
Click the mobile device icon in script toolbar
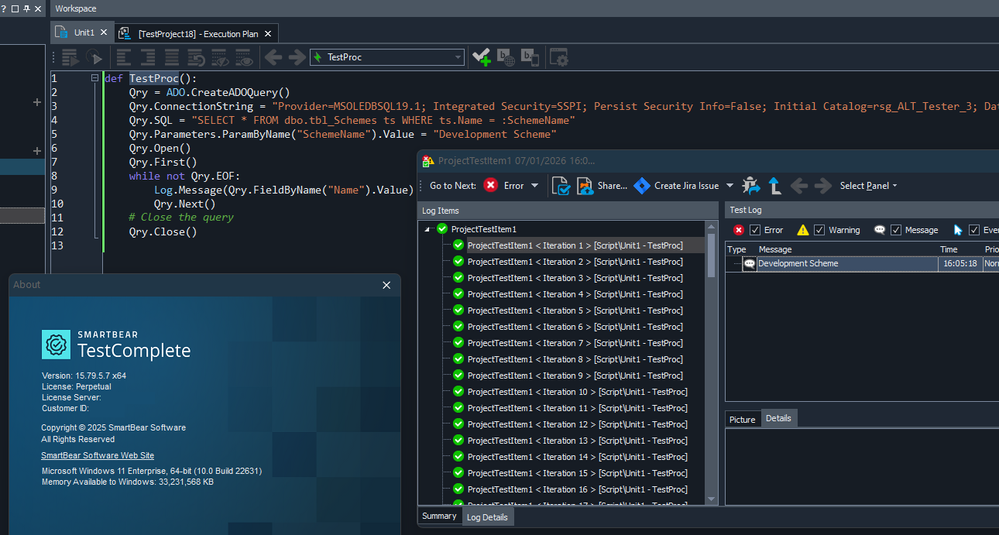(530, 58)
